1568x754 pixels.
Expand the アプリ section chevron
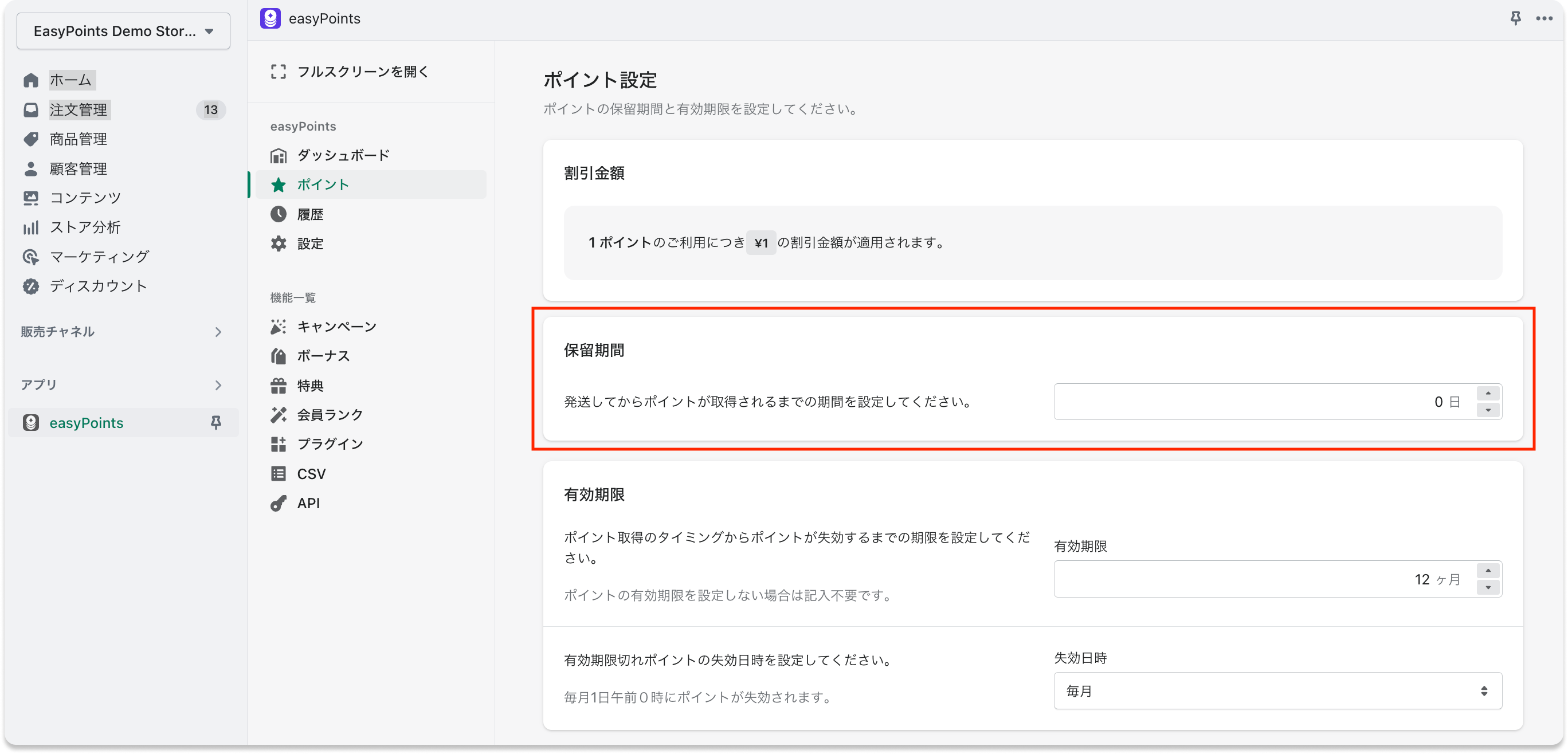tap(218, 385)
